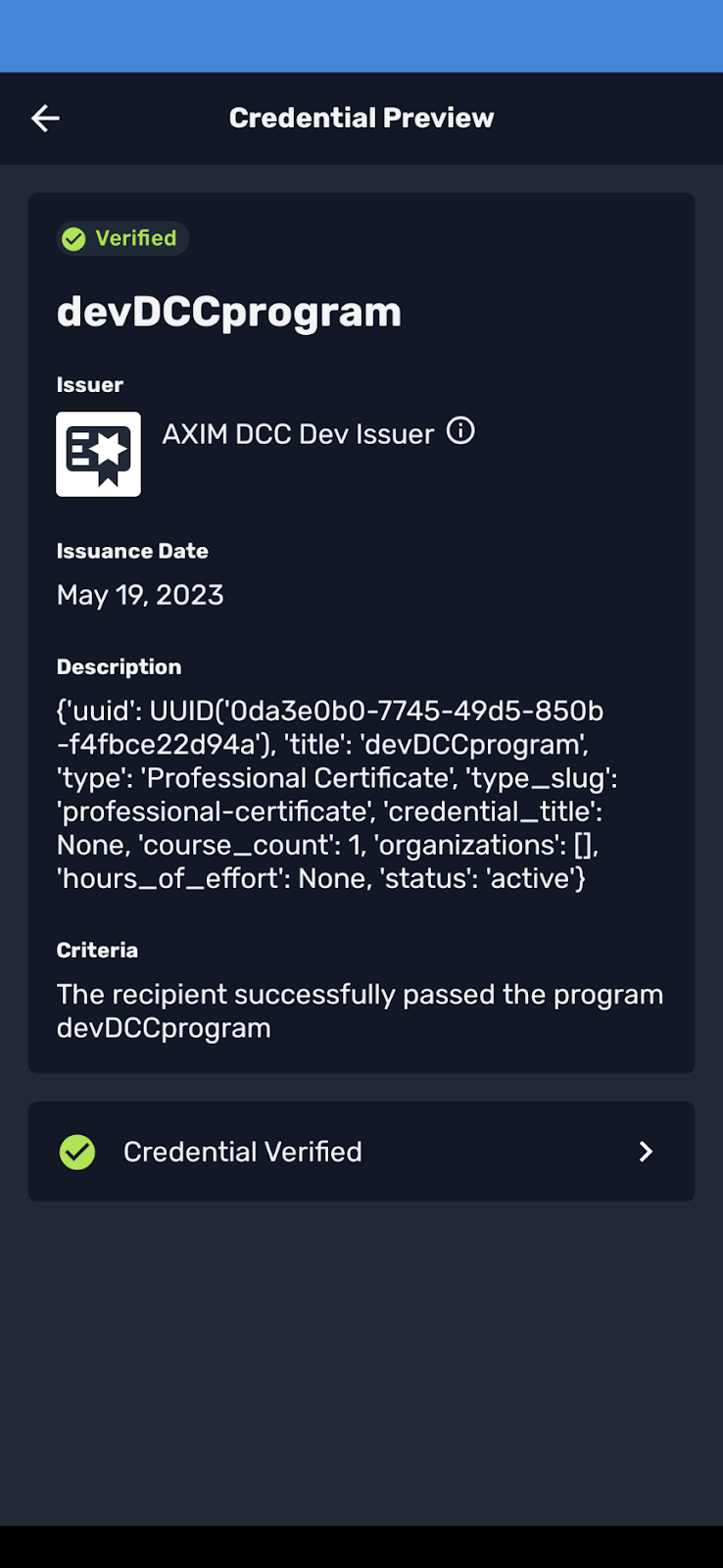Click the Issuance Date label
Screen dimensions: 723x1568
point(132,551)
